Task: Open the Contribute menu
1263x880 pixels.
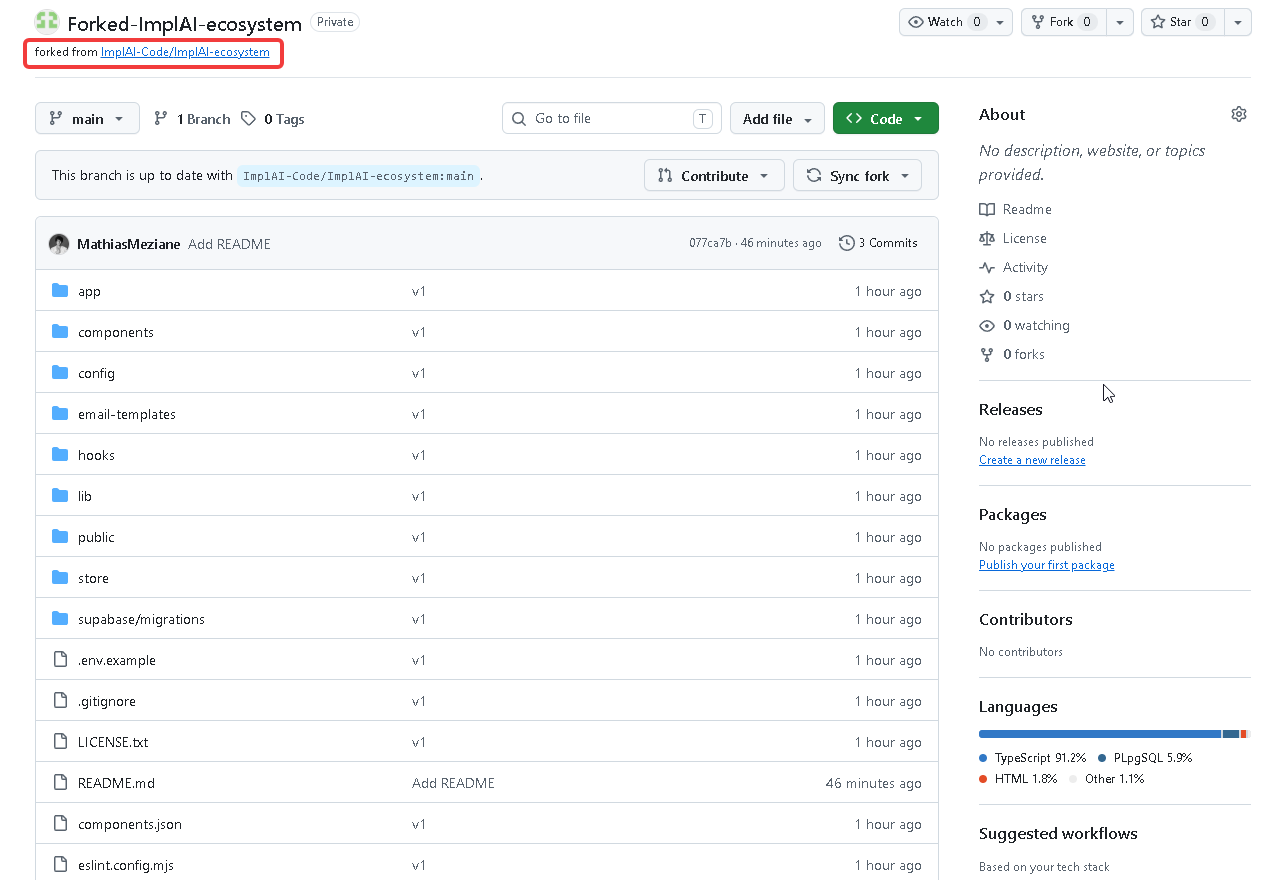Action: click(x=714, y=176)
